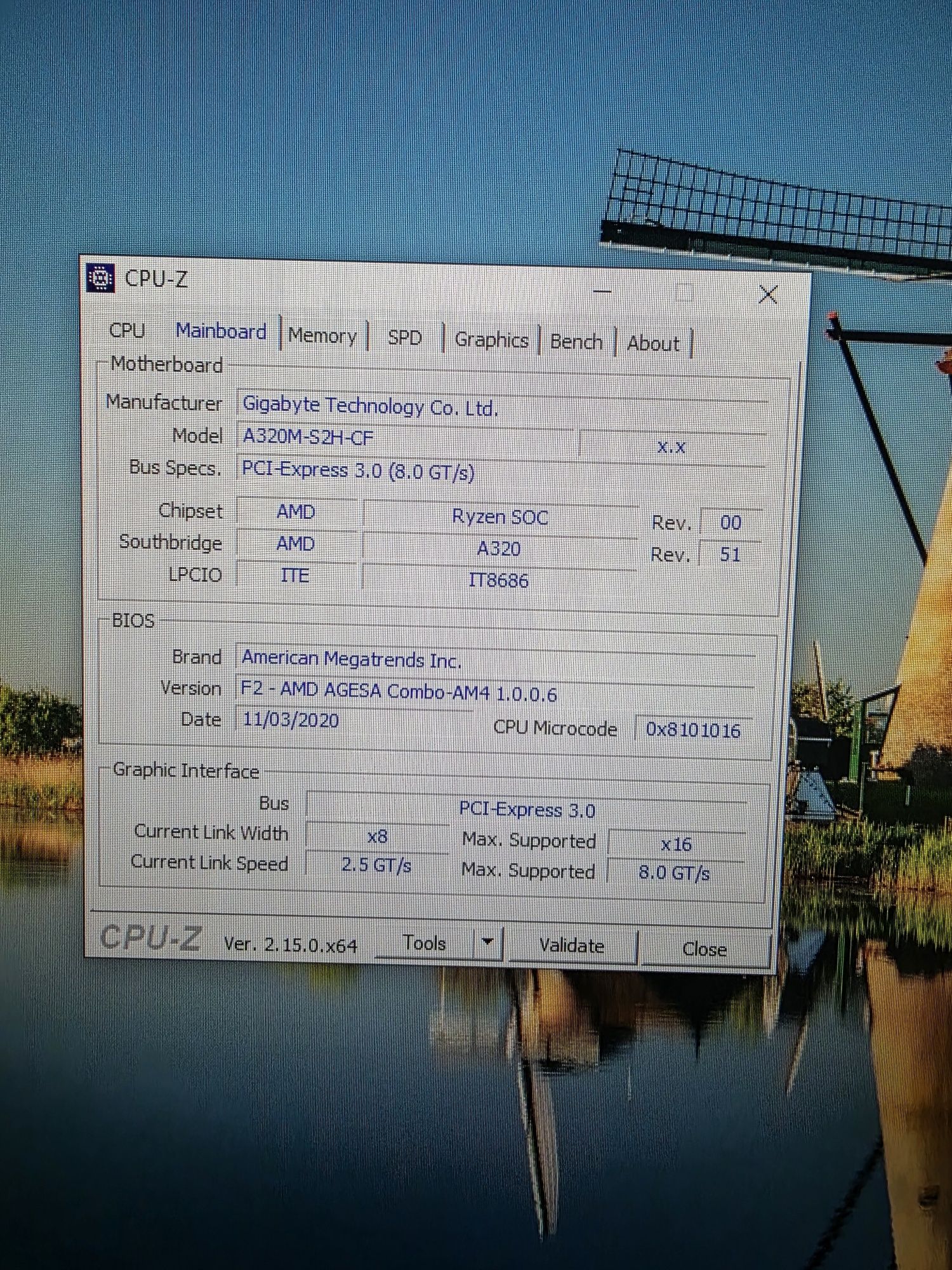
Task: Click the version label Ver. 2.15.0.x64
Action: pyautogui.click(x=290, y=944)
